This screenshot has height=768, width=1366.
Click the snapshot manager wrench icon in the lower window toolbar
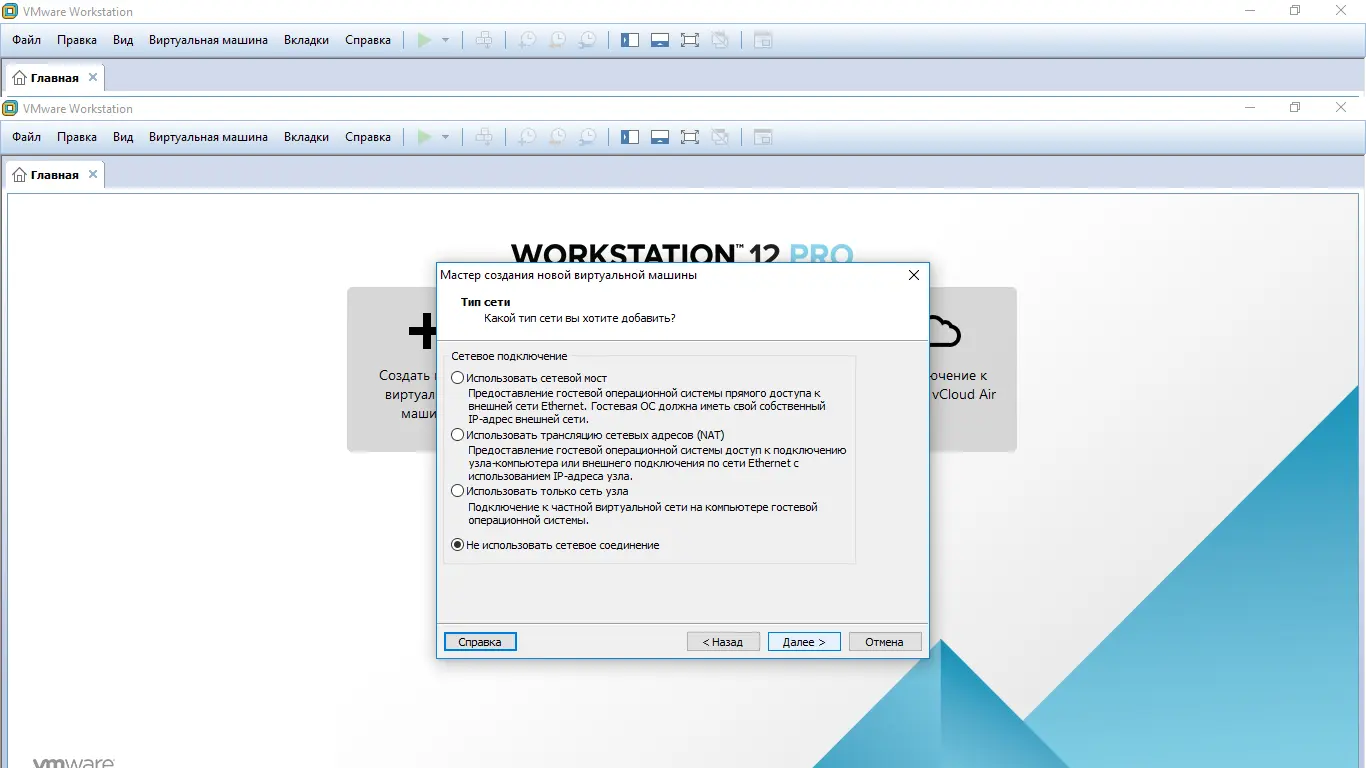(588, 137)
